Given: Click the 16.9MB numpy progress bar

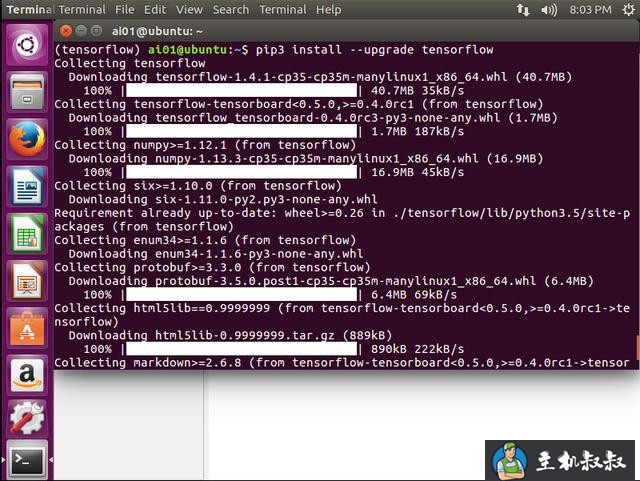Looking at the screenshot, I should coord(241,172).
